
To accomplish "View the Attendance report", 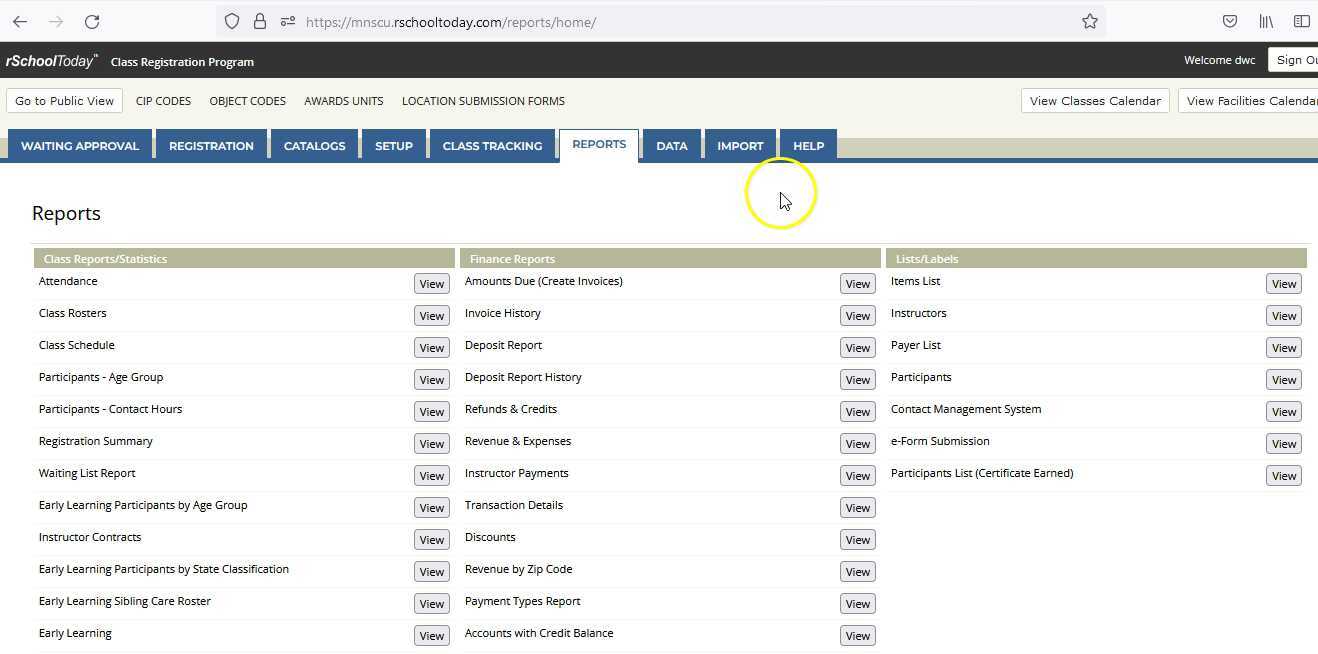I will [431, 284].
